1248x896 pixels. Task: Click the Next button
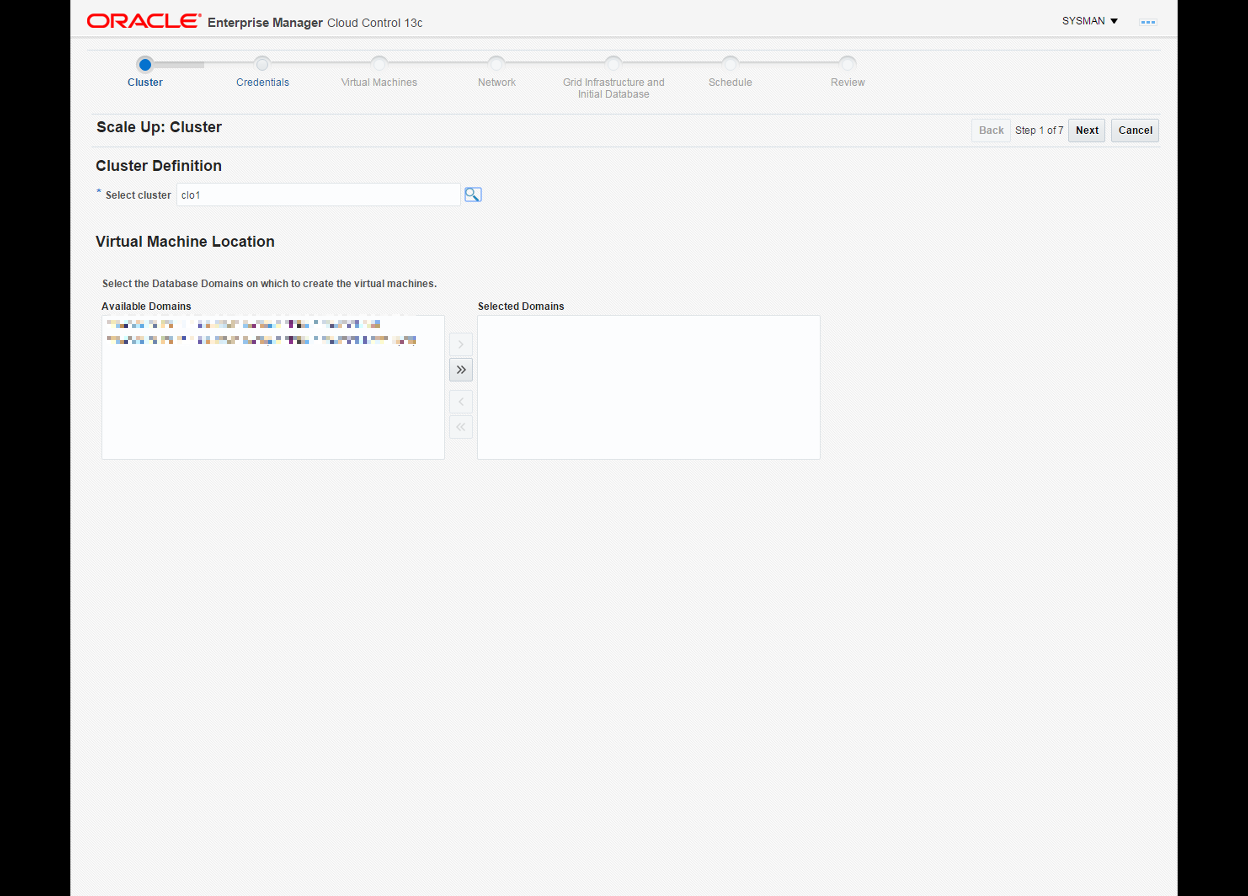(x=1087, y=130)
